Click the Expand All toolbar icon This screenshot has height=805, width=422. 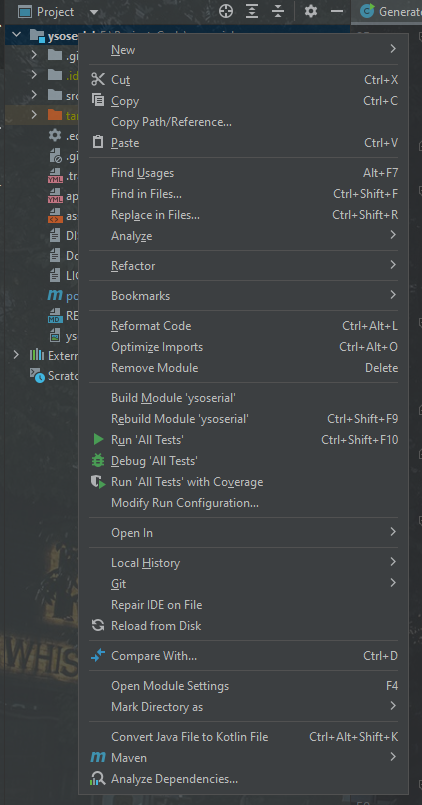point(252,11)
